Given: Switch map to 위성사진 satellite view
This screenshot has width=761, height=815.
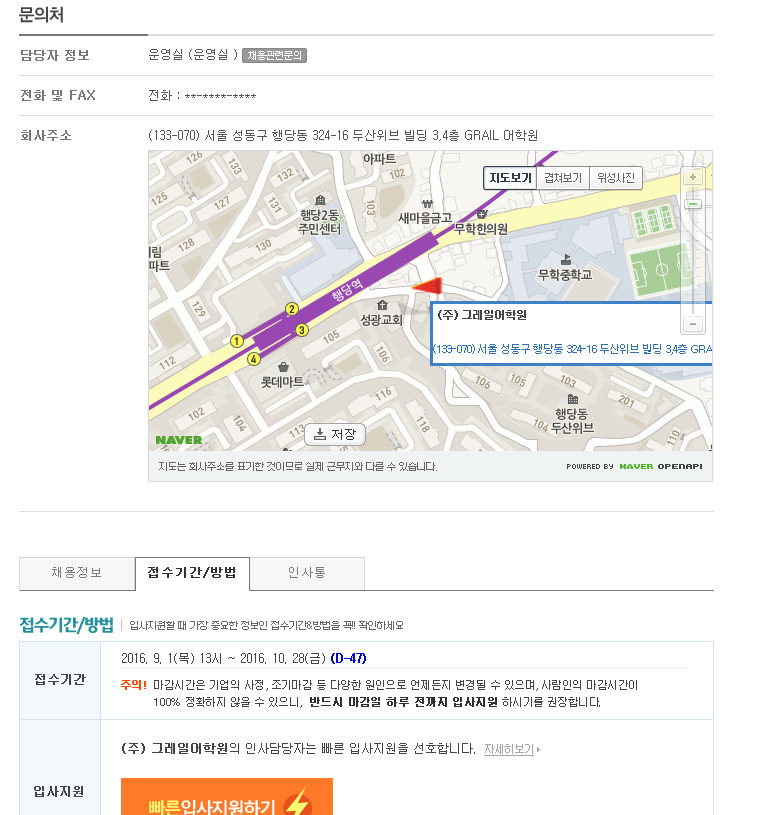Looking at the screenshot, I should [x=616, y=178].
